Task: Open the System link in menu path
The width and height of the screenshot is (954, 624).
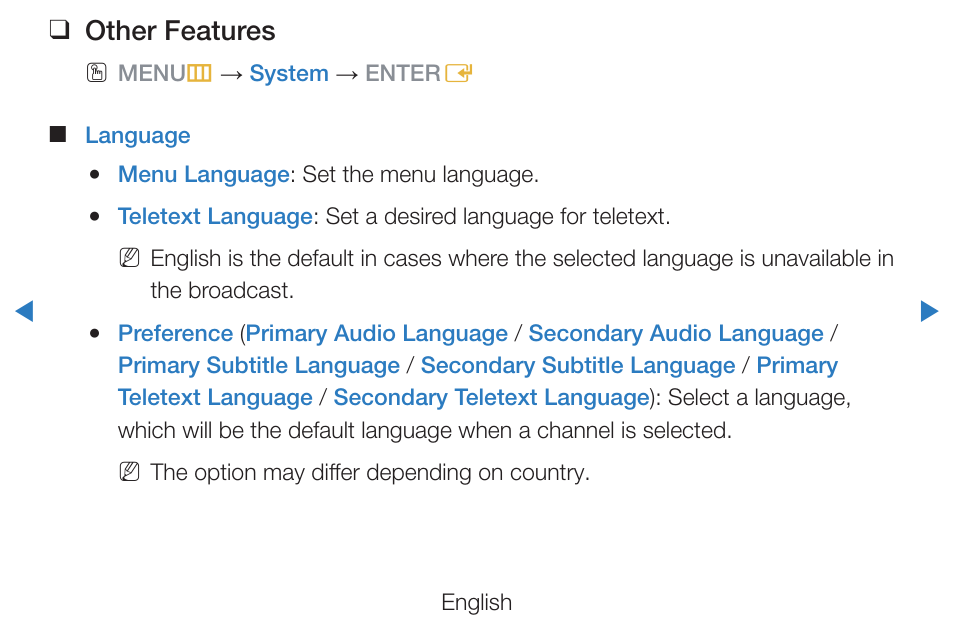Action: tap(289, 74)
